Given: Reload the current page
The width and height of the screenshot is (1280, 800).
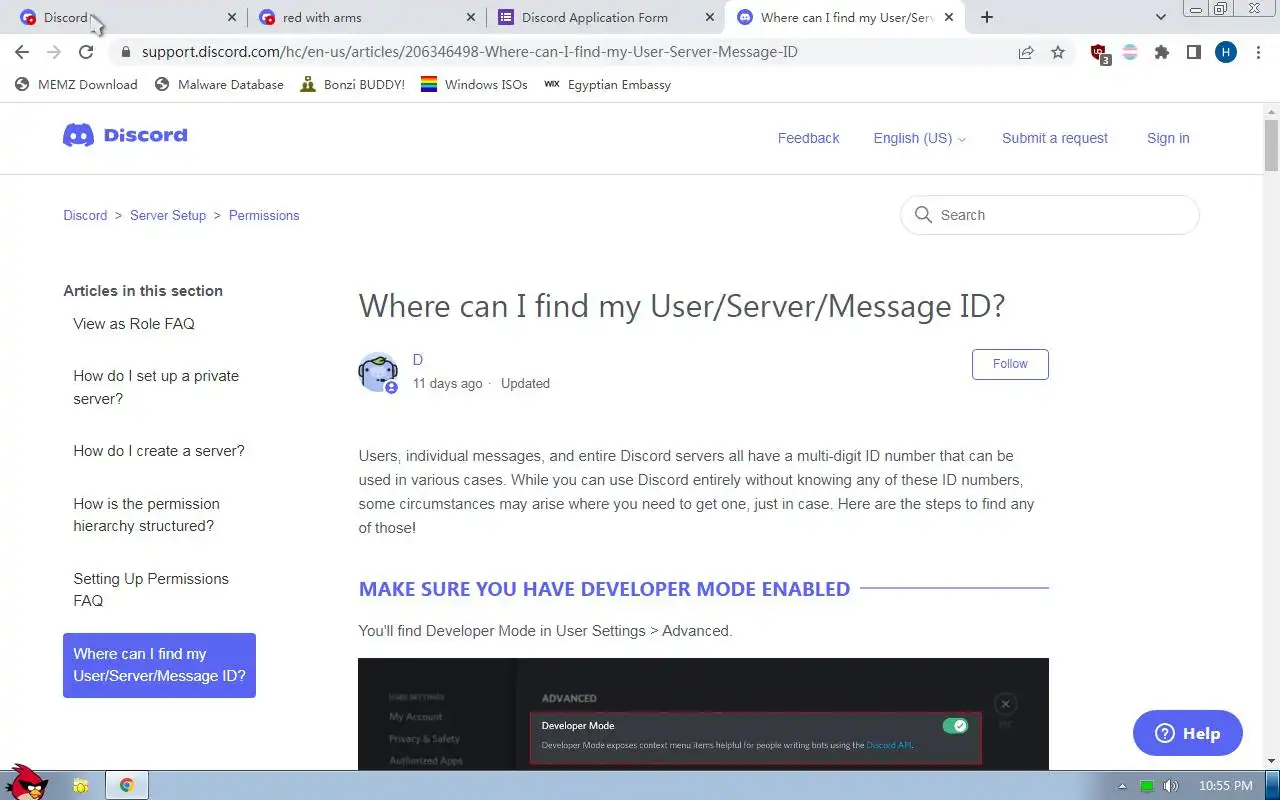Looking at the screenshot, I should pyautogui.click(x=86, y=52).
